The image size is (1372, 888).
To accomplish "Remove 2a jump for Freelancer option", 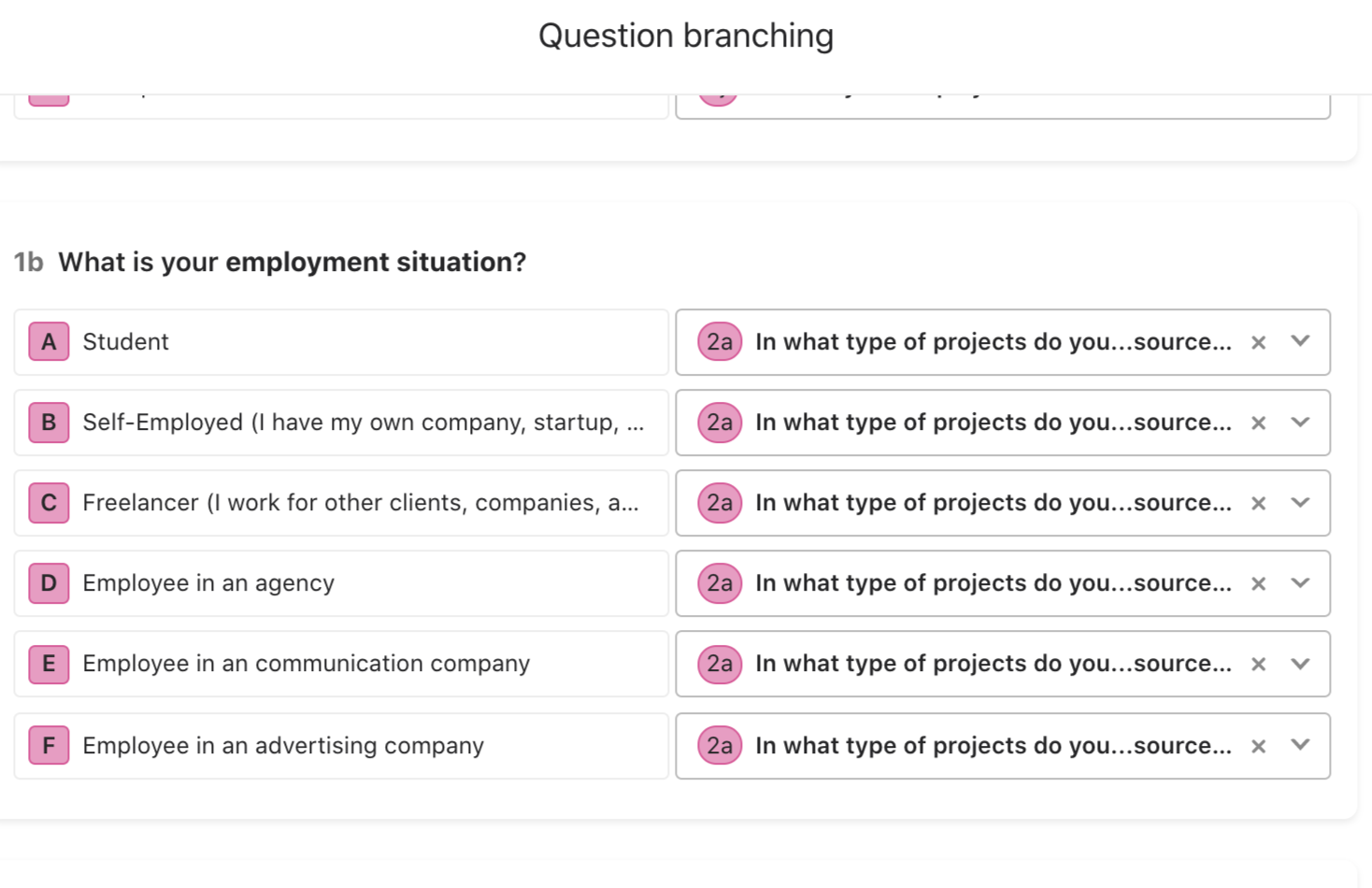I will pos(1258,504).
